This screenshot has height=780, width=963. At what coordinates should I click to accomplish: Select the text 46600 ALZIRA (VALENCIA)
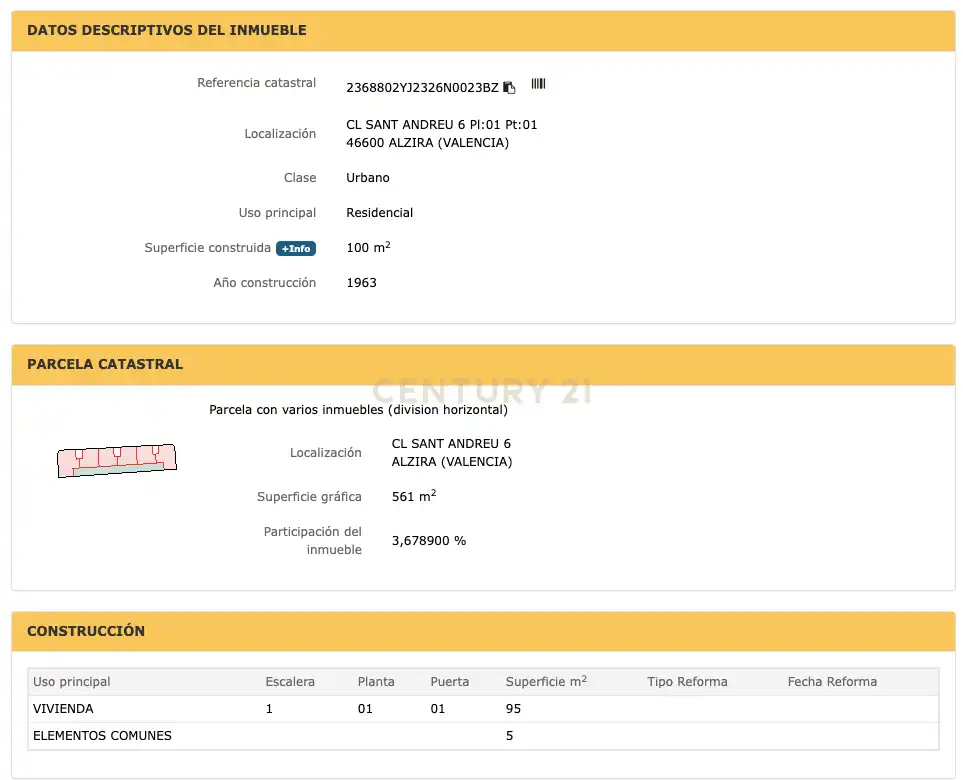[x=427, y=142]
